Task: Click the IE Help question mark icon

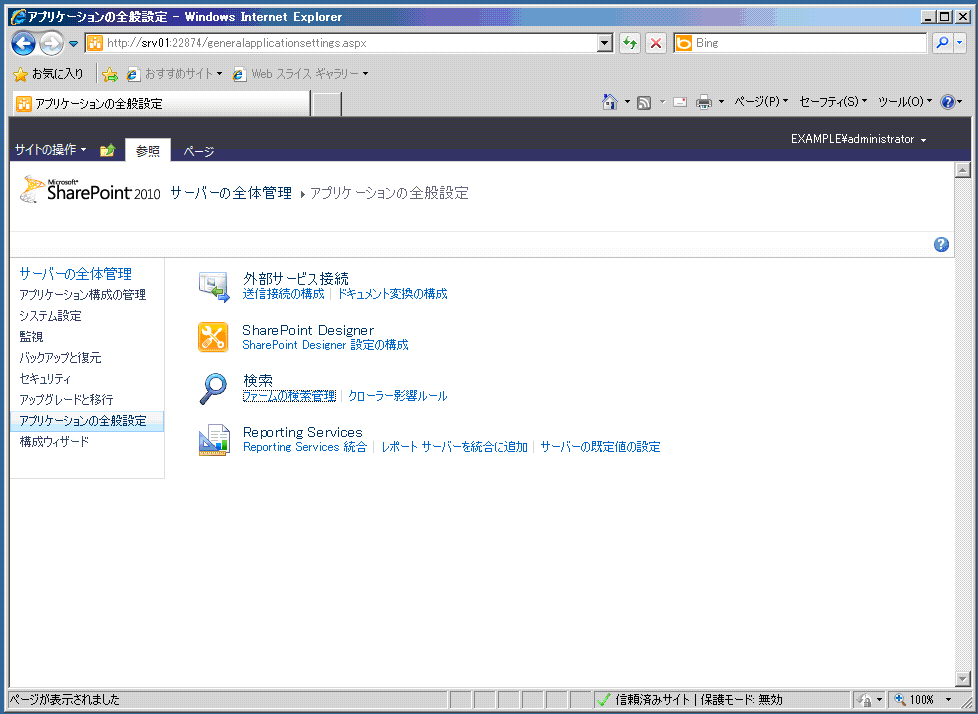Action: (947, 102)
